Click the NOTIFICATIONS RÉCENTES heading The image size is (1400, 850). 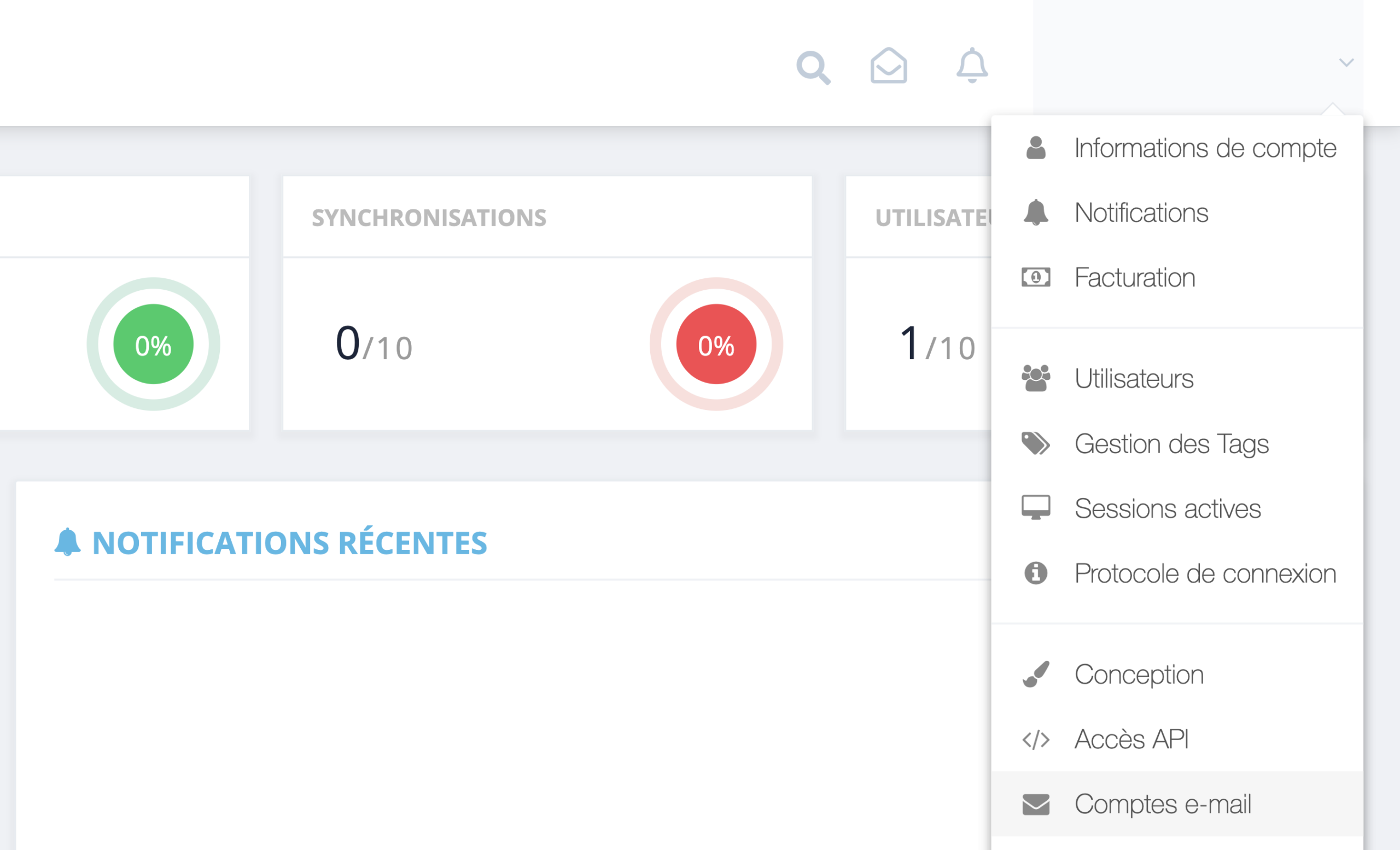tap(290, 543)
